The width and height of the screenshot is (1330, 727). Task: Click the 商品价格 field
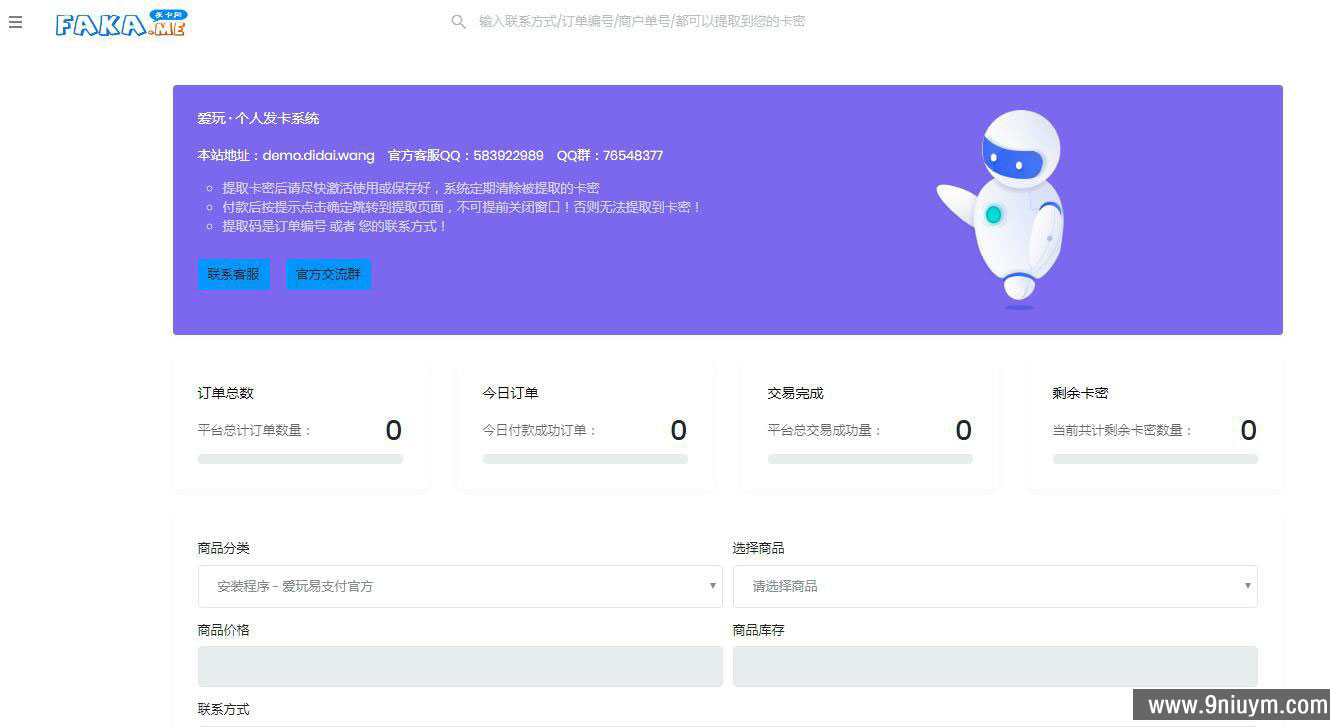pyautogui.click(x=460, y=666)
